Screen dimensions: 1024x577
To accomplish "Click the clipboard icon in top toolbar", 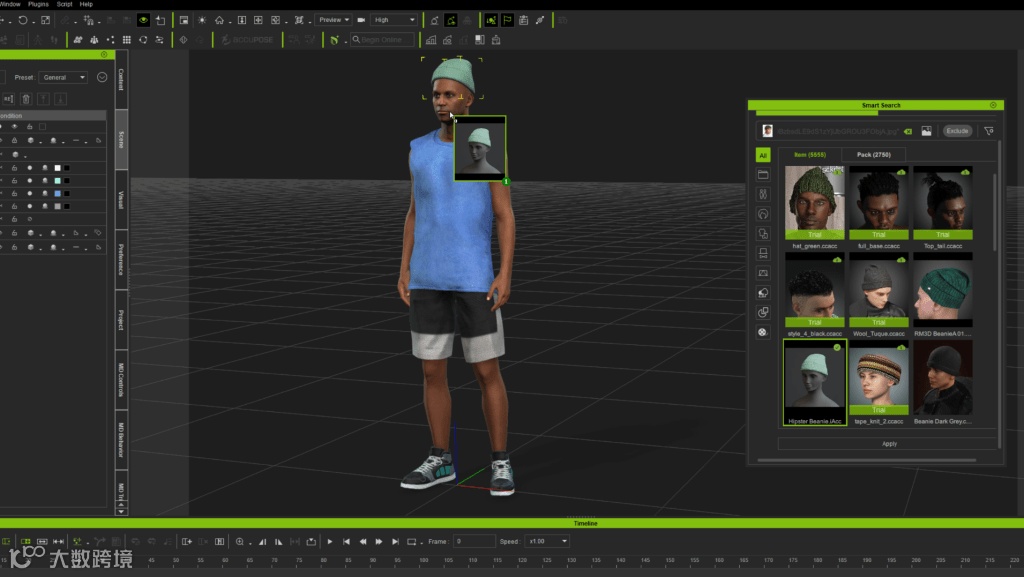I will pyautogui.click(x=523, y=20).
